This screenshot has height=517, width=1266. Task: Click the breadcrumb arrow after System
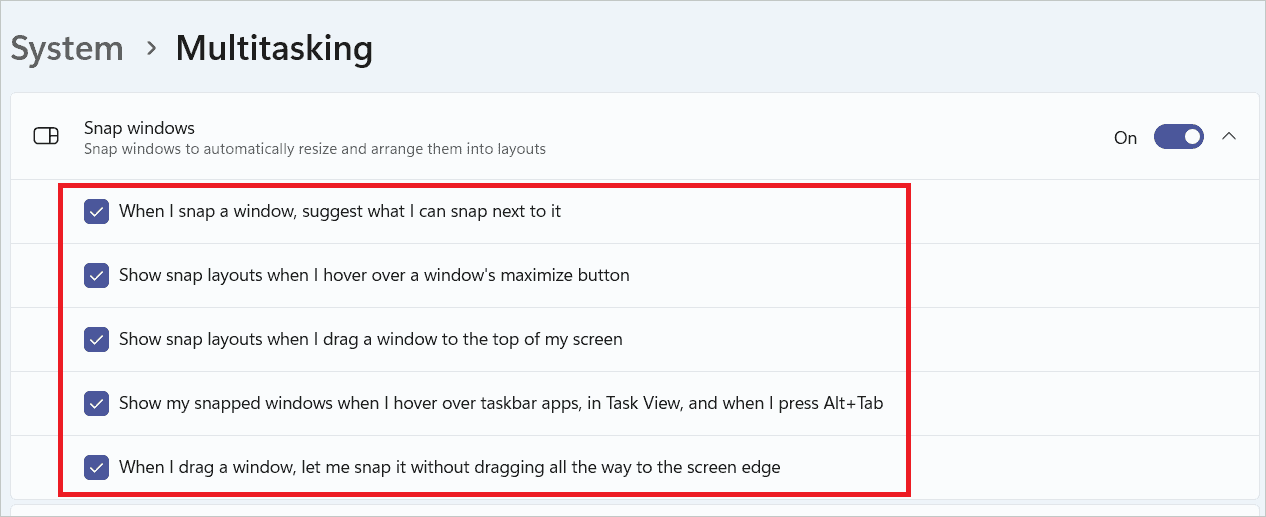(150, 48)
